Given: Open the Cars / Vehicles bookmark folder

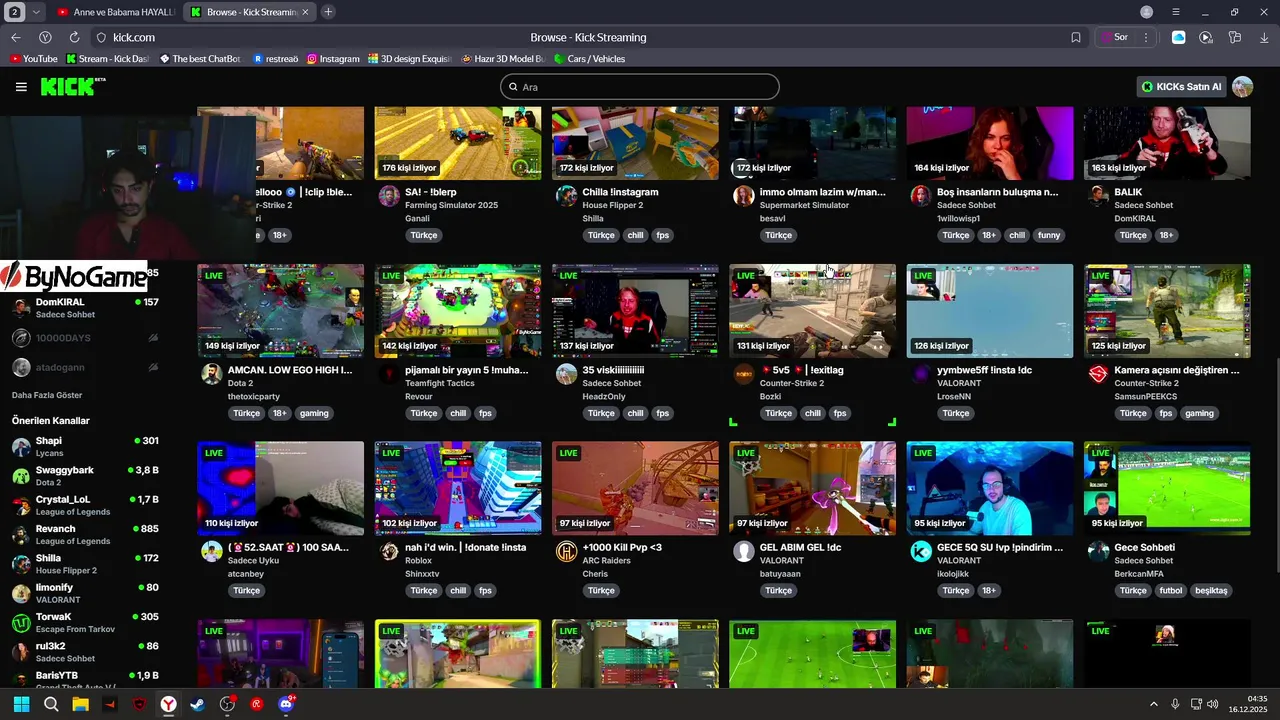Looking at the screenshot, I should coord(590,59).
